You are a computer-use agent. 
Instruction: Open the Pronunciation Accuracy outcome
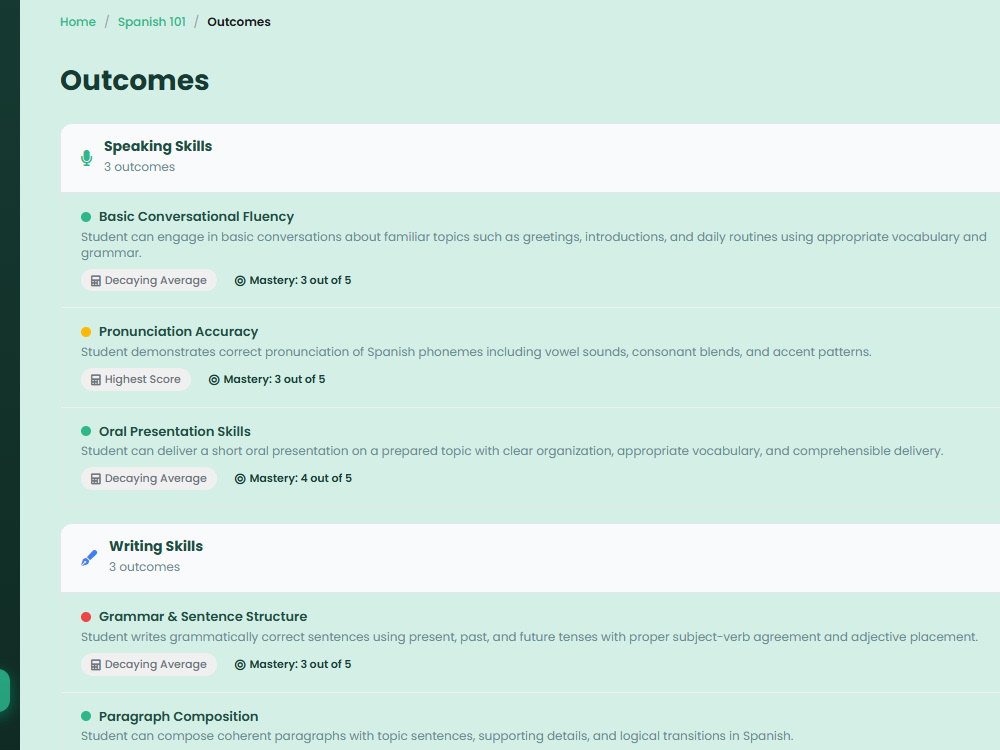coord(179,332)
